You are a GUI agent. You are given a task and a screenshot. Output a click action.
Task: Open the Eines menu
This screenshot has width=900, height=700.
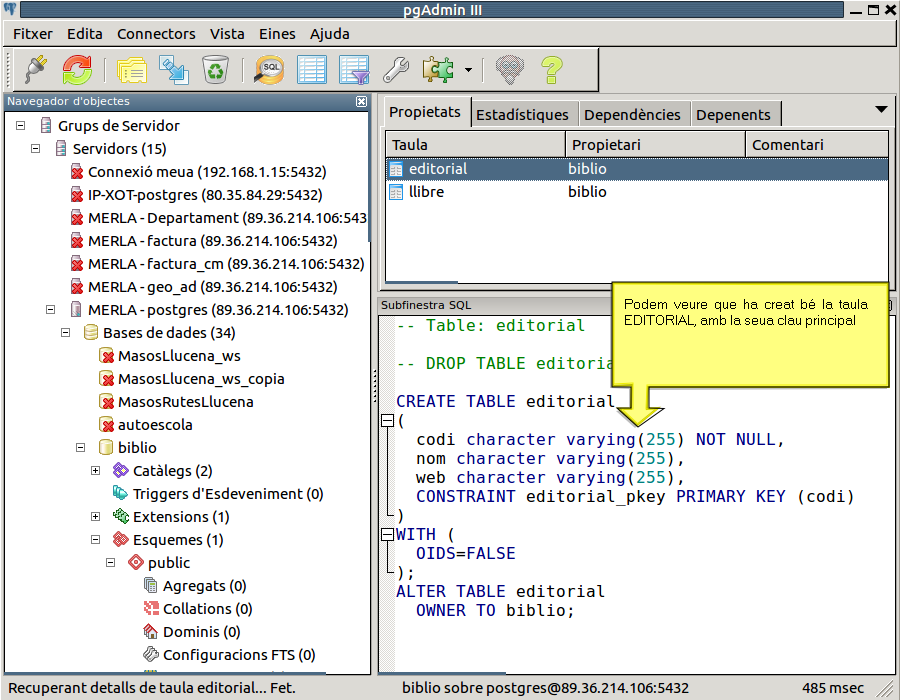point(277,34)
